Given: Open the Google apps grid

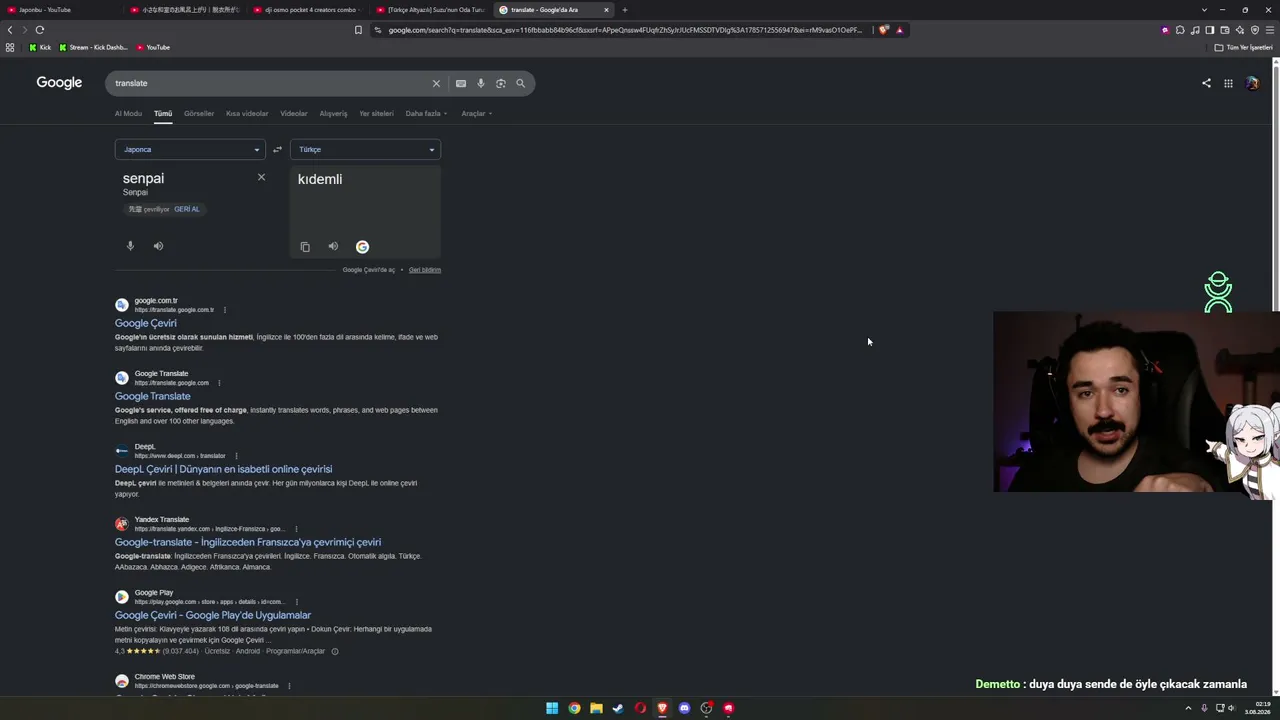Looking at the screenshot, I should click(1228, 83).
